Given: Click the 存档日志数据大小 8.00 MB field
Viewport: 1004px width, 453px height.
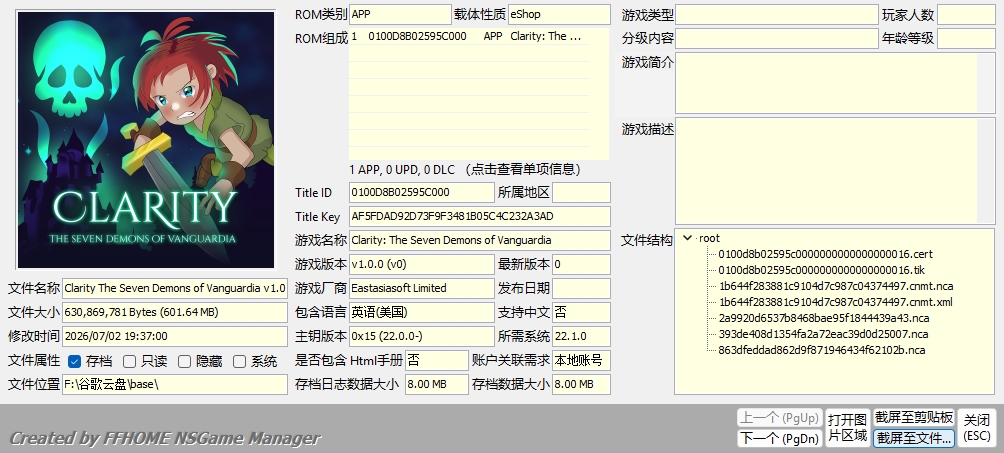Looking at the screenshot, I should pyautogui.click(x=437, y=384).
